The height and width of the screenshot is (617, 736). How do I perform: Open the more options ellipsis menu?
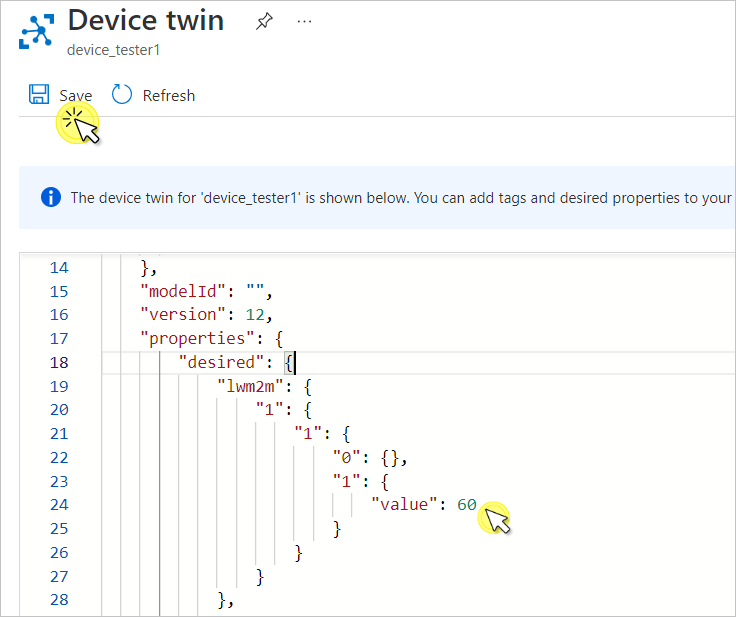(304, 21)
